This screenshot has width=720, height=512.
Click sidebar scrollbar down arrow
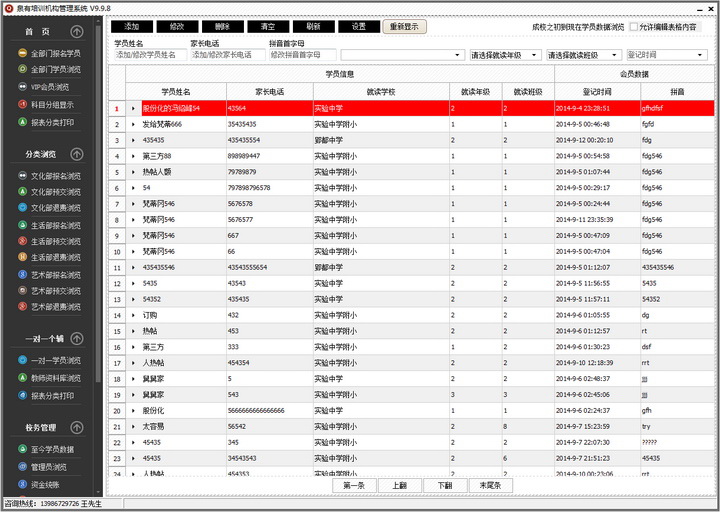[x=98, y=493]
